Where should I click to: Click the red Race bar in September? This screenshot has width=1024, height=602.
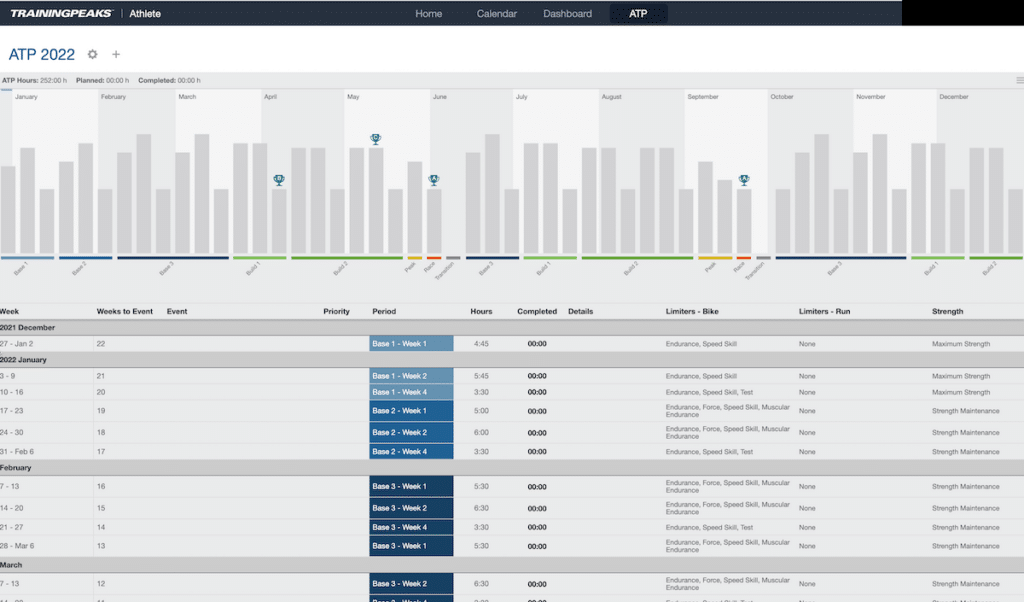[744, 258]
